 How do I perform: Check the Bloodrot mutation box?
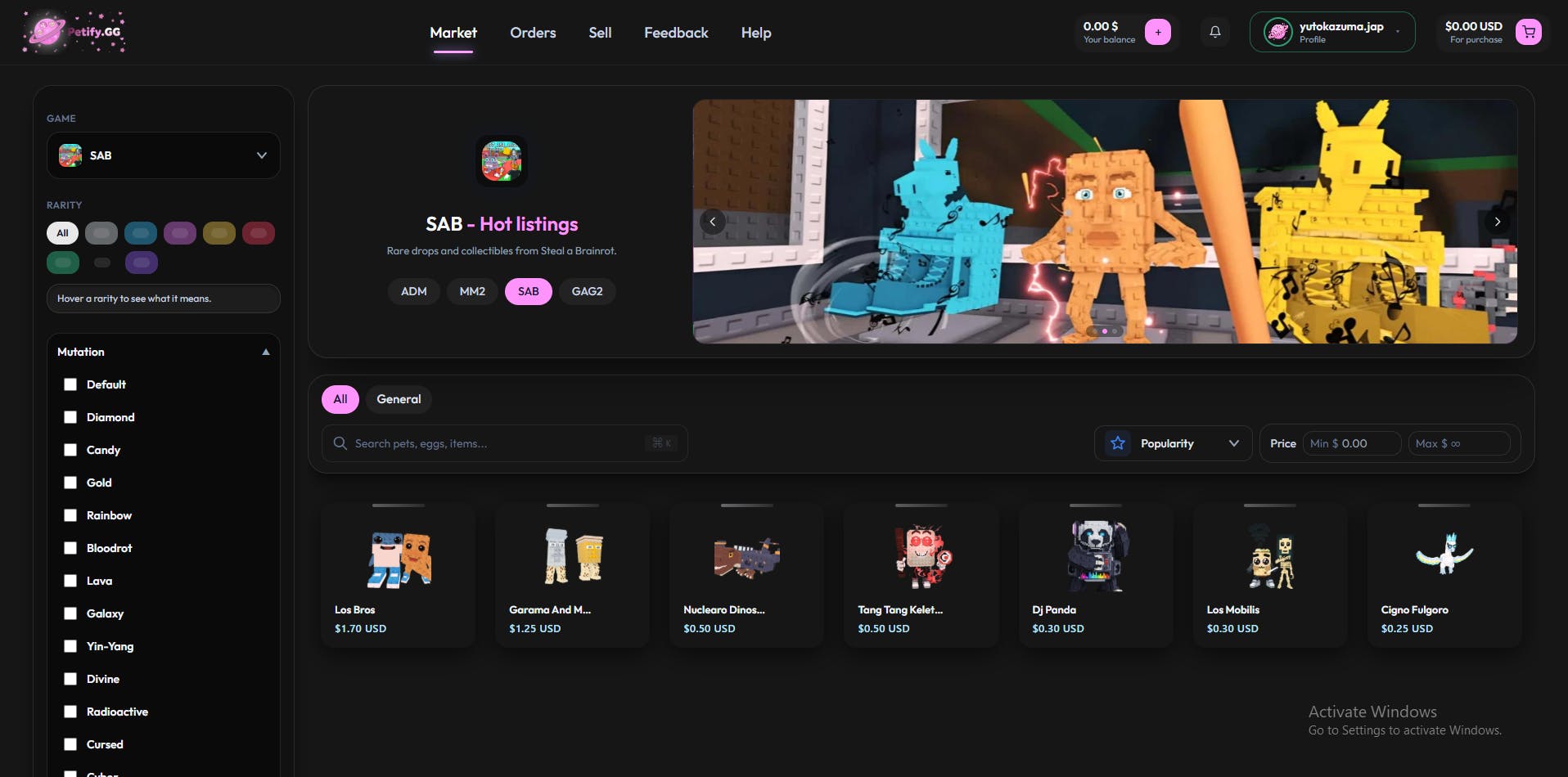pos(70,548)
